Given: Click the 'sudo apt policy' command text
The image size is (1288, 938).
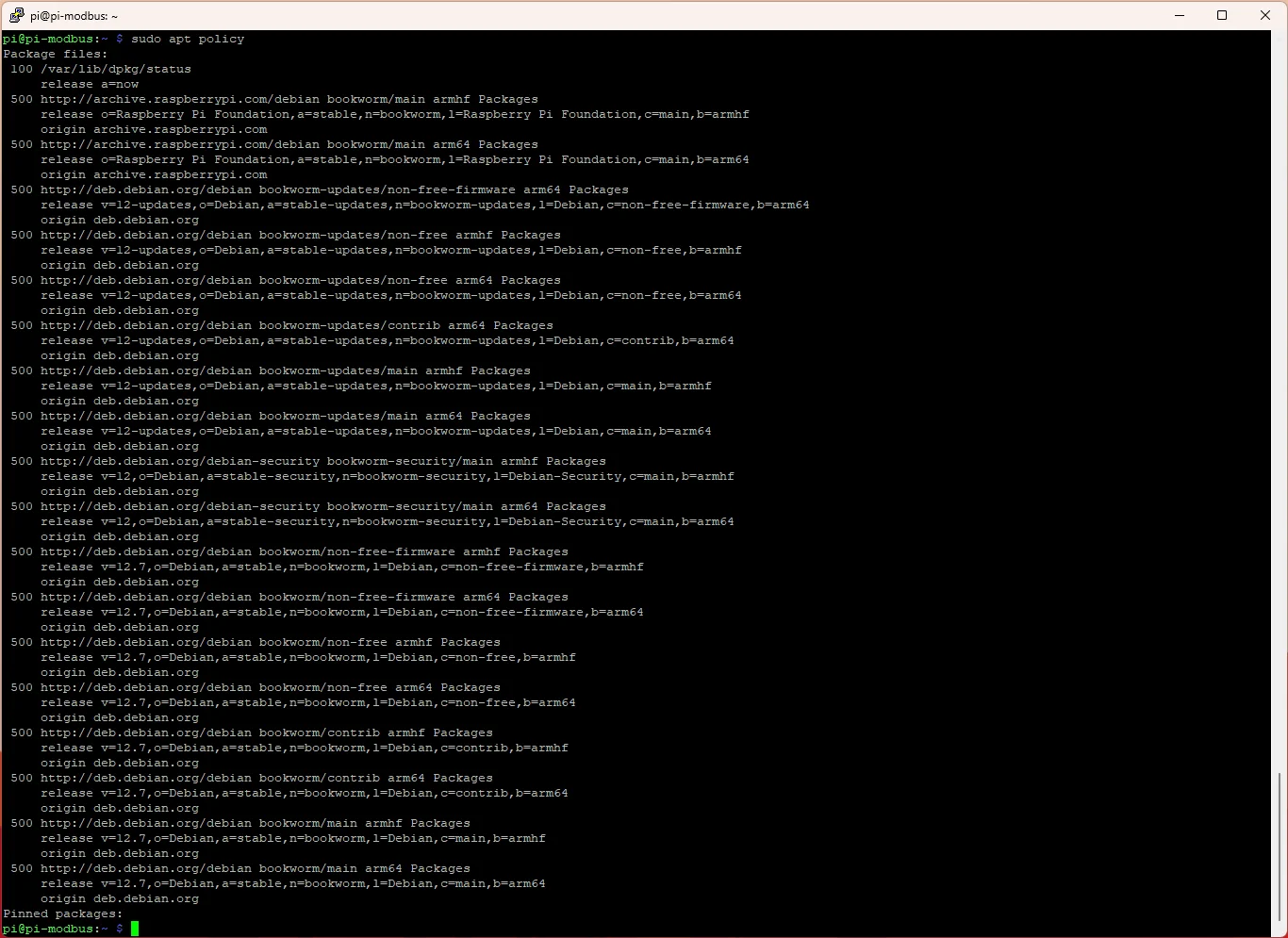Looking at the screenshot, I should [188, 39].
